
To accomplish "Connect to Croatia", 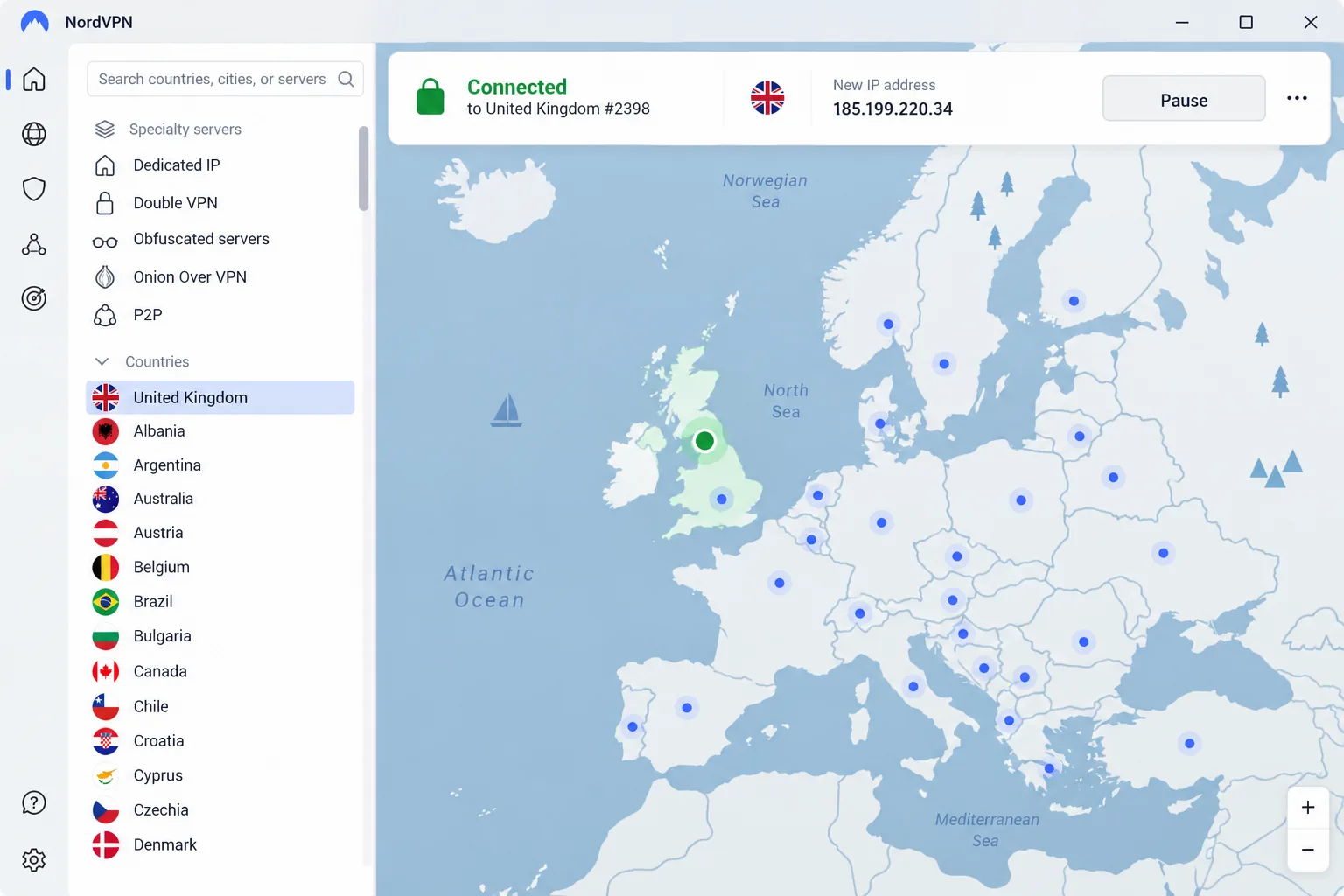I will [220, 740].
